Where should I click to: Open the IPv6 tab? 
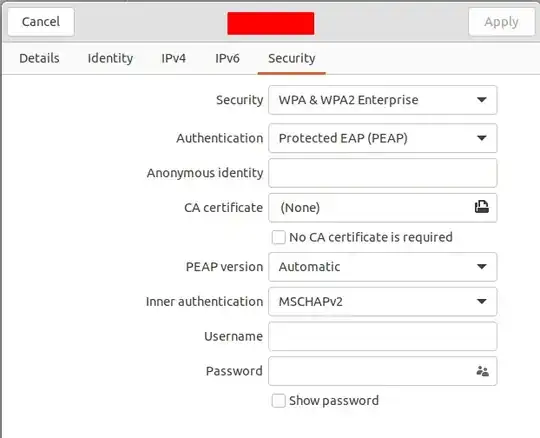[227, 58]
